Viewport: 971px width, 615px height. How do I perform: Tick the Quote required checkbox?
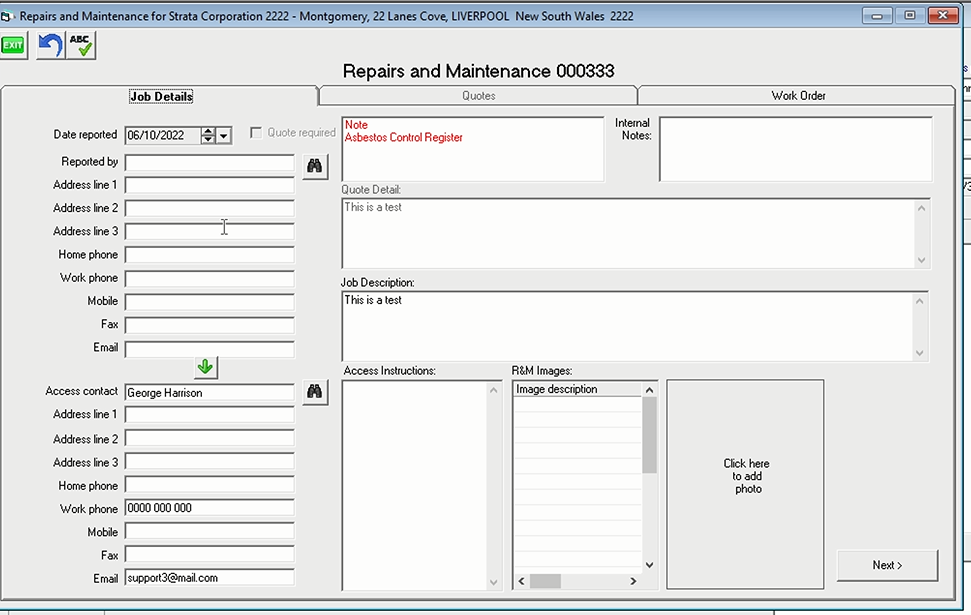256,133
